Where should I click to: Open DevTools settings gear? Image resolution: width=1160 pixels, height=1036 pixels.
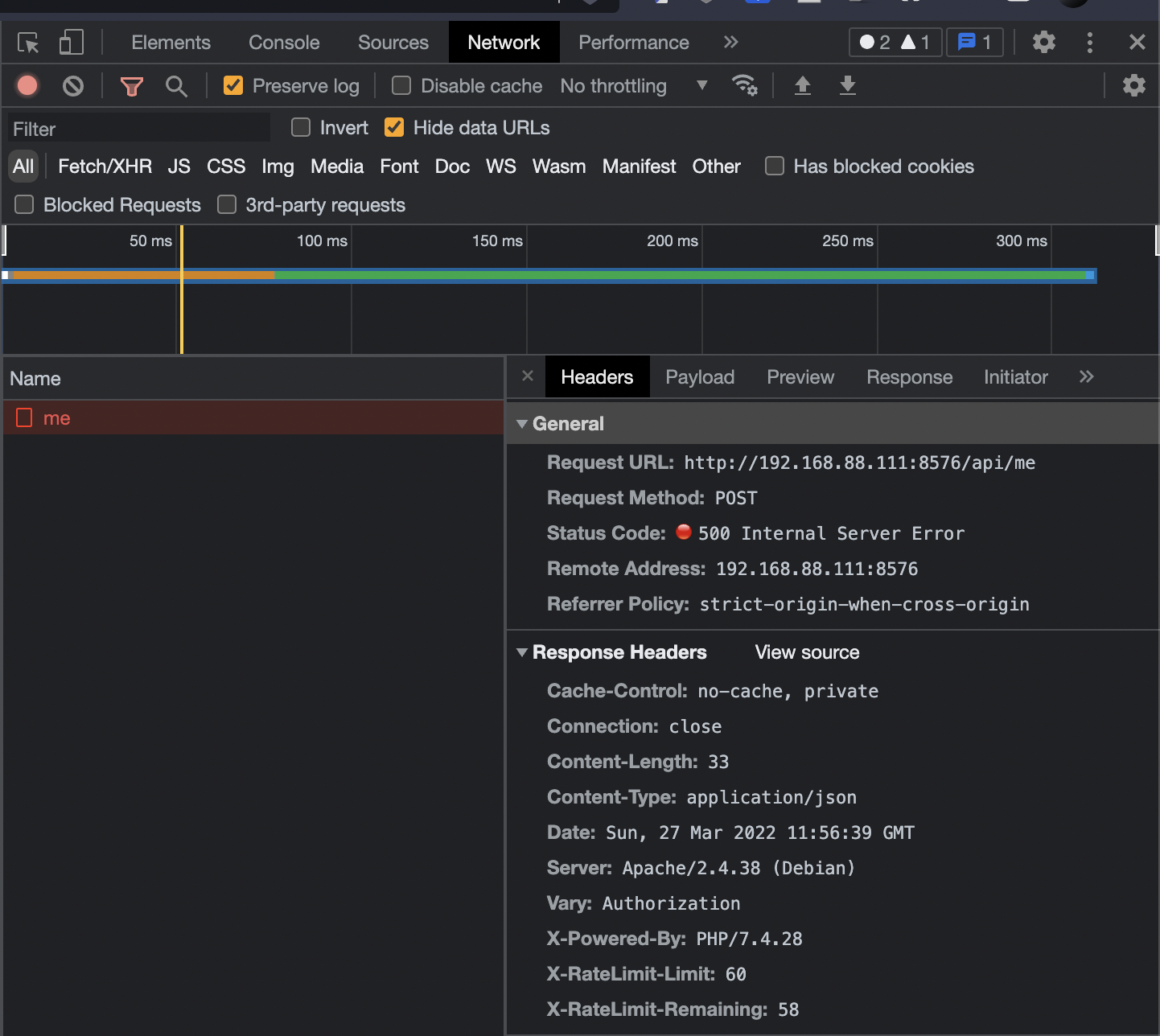[1043, 43]
